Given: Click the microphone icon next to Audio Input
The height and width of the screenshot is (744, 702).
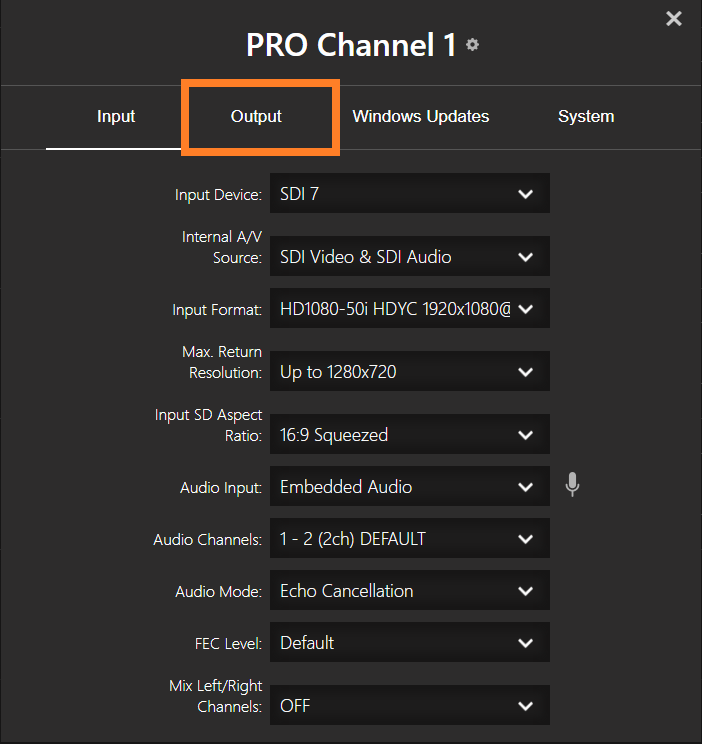Looking at the screenshot, I should point(572,486).
